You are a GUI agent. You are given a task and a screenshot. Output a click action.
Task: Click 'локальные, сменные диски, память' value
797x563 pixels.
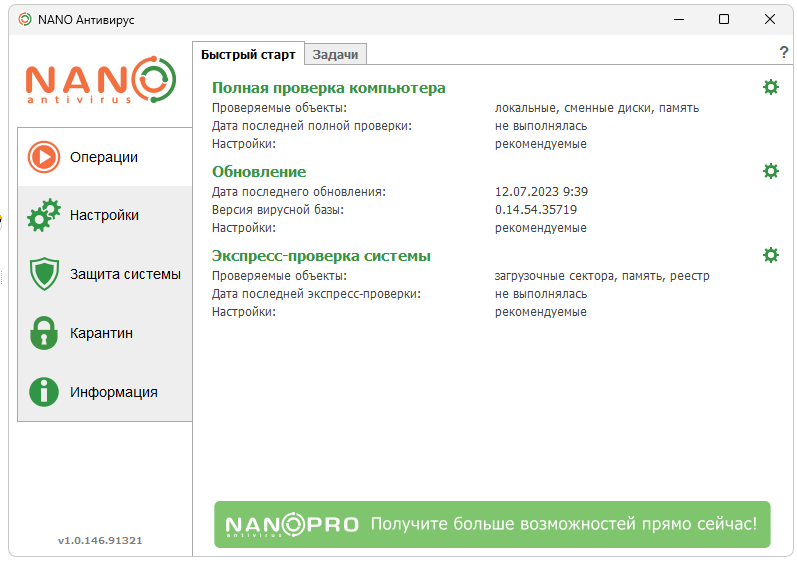coord(597,108)
